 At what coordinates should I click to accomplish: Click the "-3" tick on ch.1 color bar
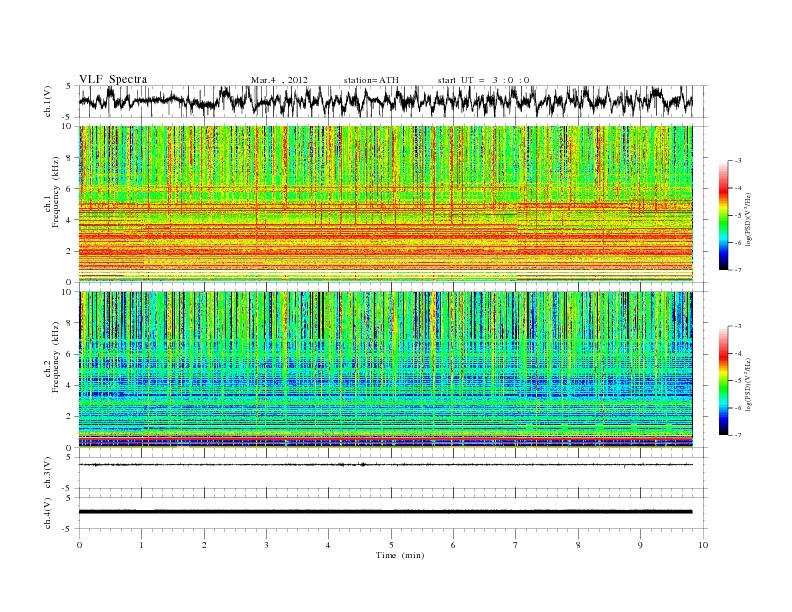(x=738, y=161)
